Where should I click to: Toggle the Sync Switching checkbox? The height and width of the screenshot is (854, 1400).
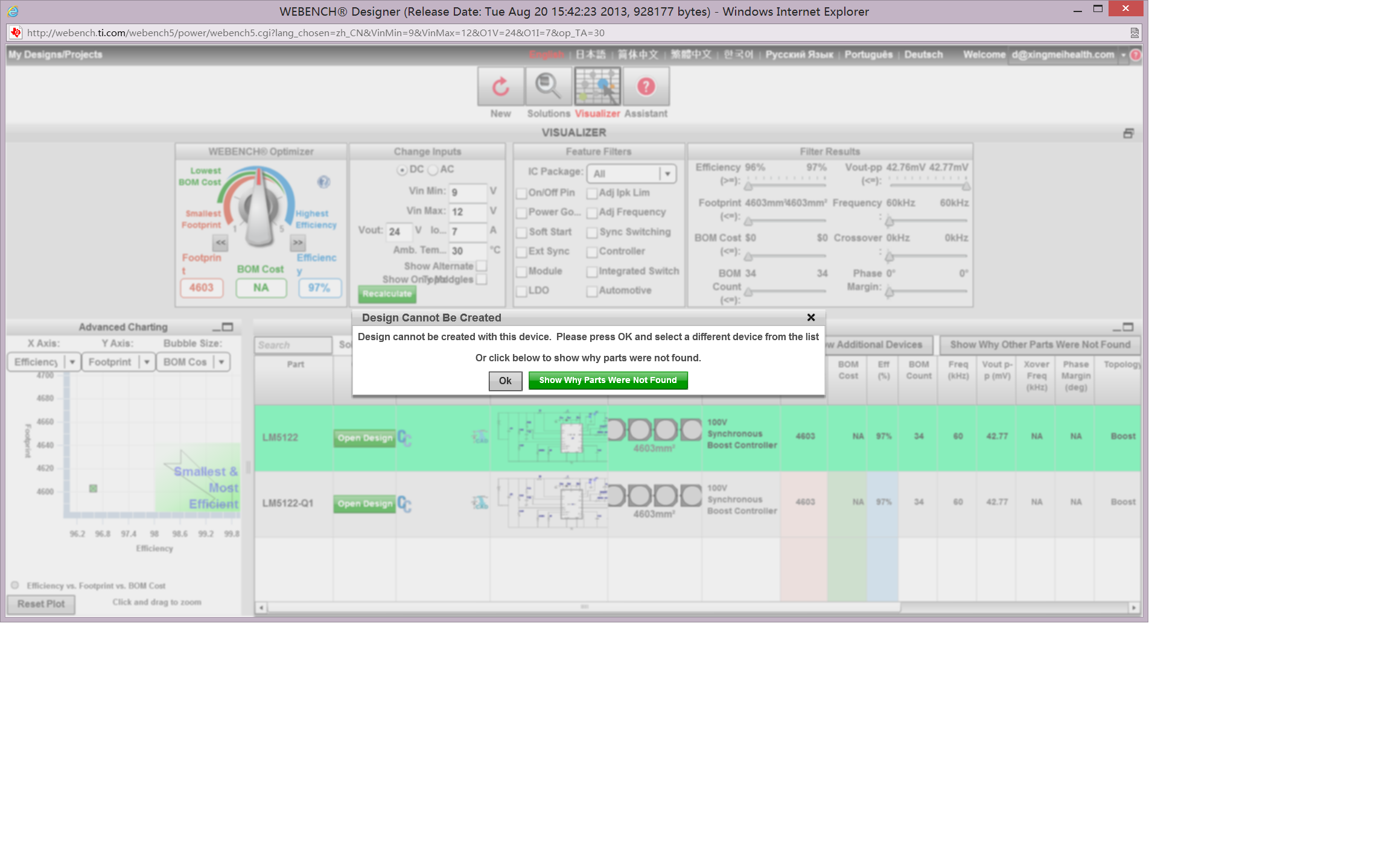pyautogui.click(x=592, y=233)
